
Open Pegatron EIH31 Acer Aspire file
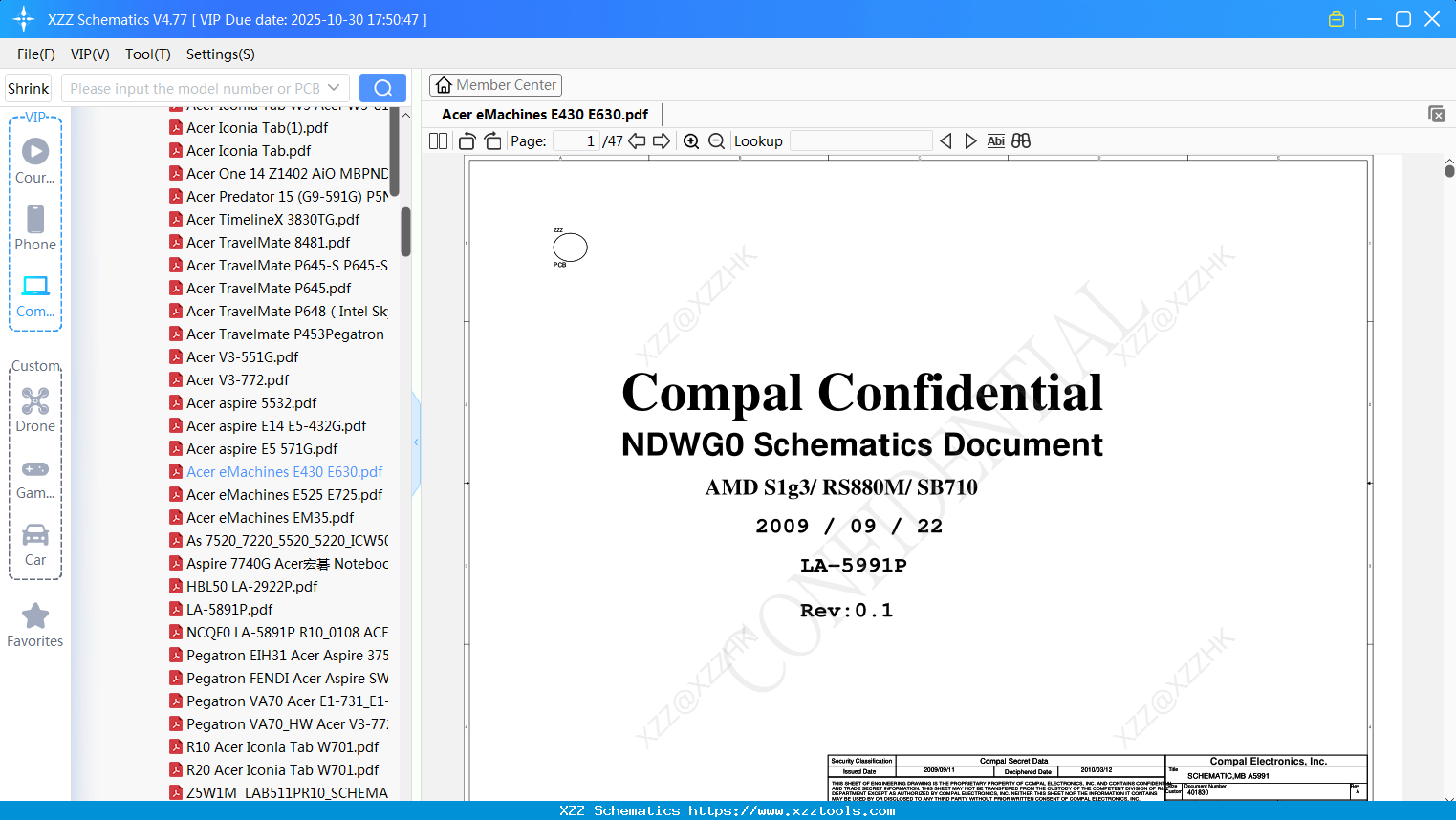[x=279, y=656]
